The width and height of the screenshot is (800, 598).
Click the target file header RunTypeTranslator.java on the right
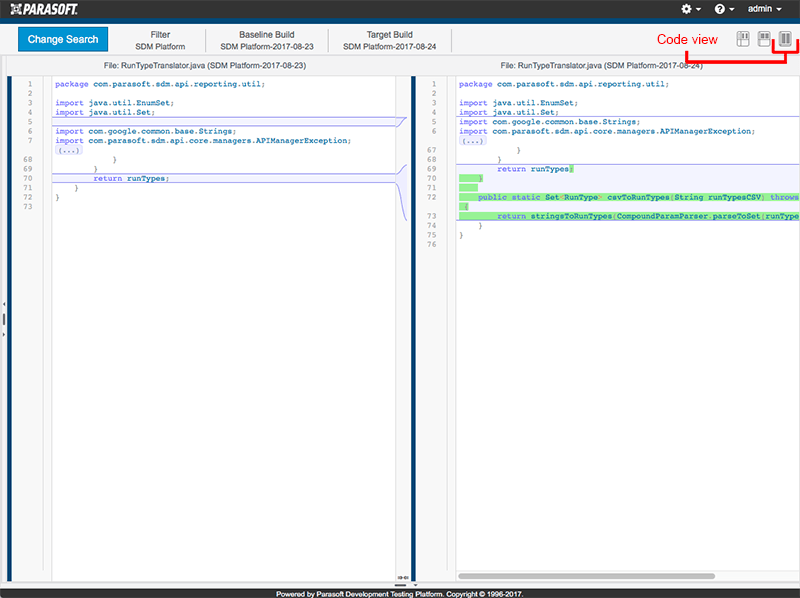click(602, 65)
